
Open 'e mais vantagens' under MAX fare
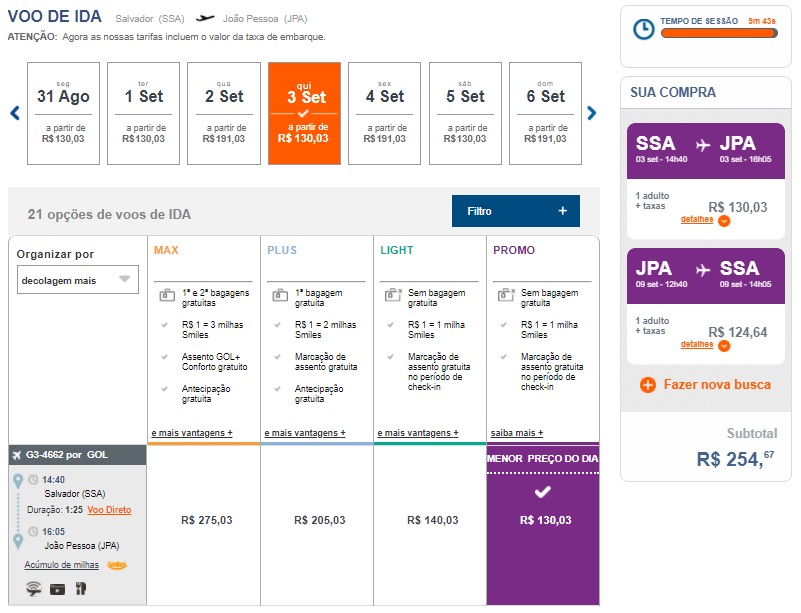pos(192,433)
